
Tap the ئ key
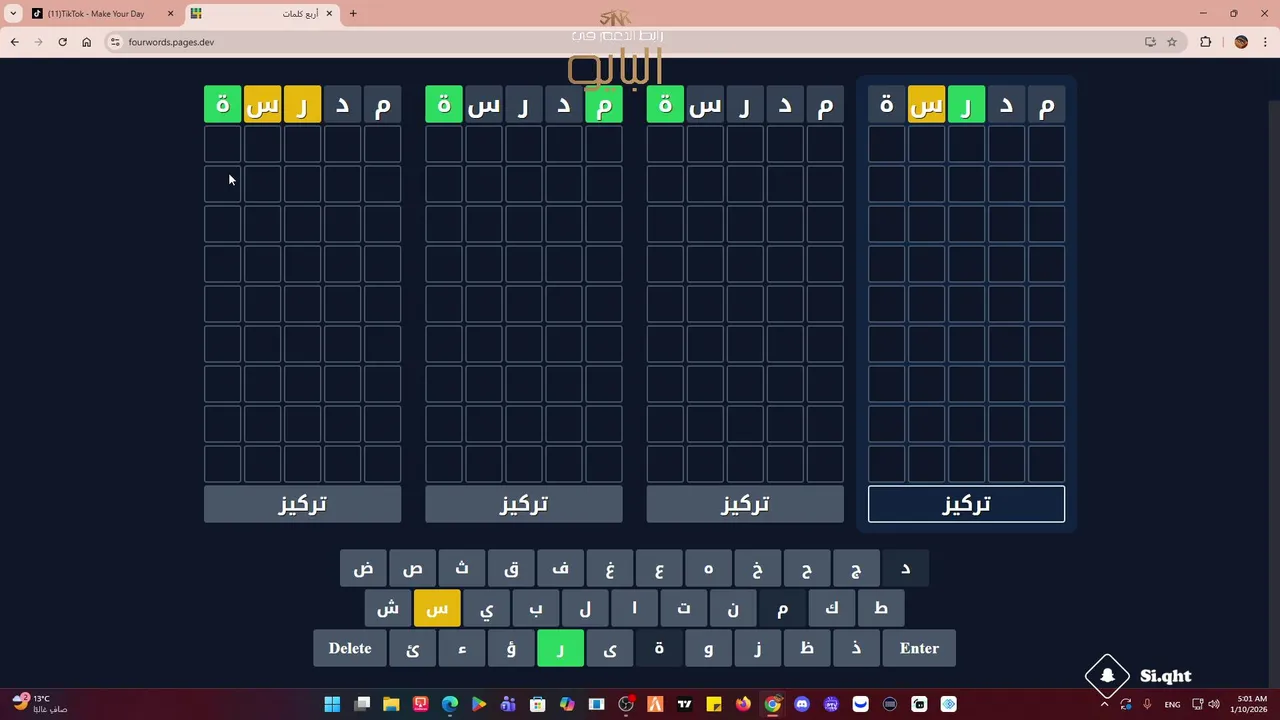(x=412, y=648)
